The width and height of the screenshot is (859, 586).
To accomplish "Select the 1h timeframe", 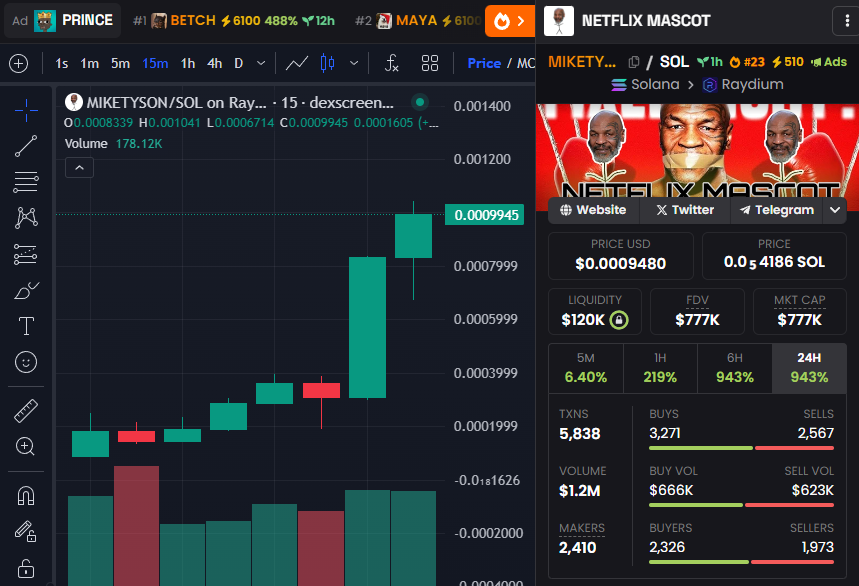I will (188, 64).
